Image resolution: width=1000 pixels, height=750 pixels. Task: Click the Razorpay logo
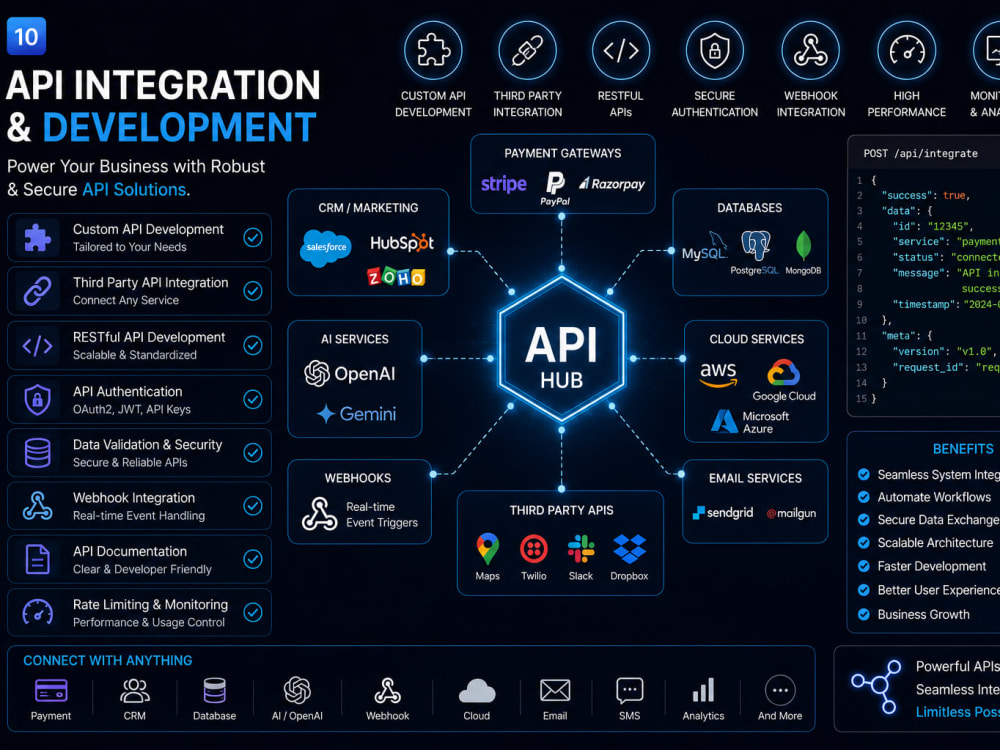[612, 184]
